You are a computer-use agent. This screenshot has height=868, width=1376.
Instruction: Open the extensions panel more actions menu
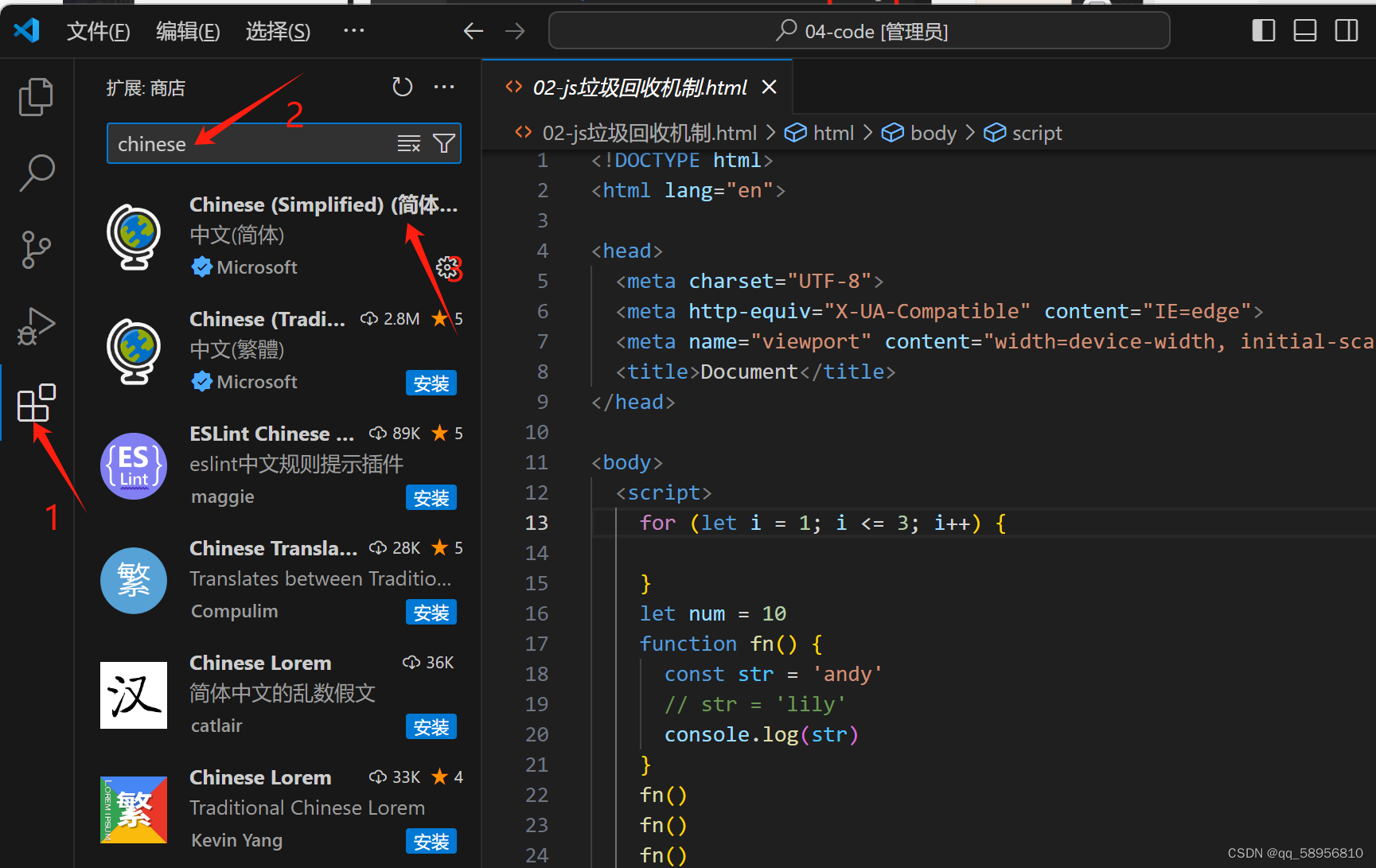point(444,87)
